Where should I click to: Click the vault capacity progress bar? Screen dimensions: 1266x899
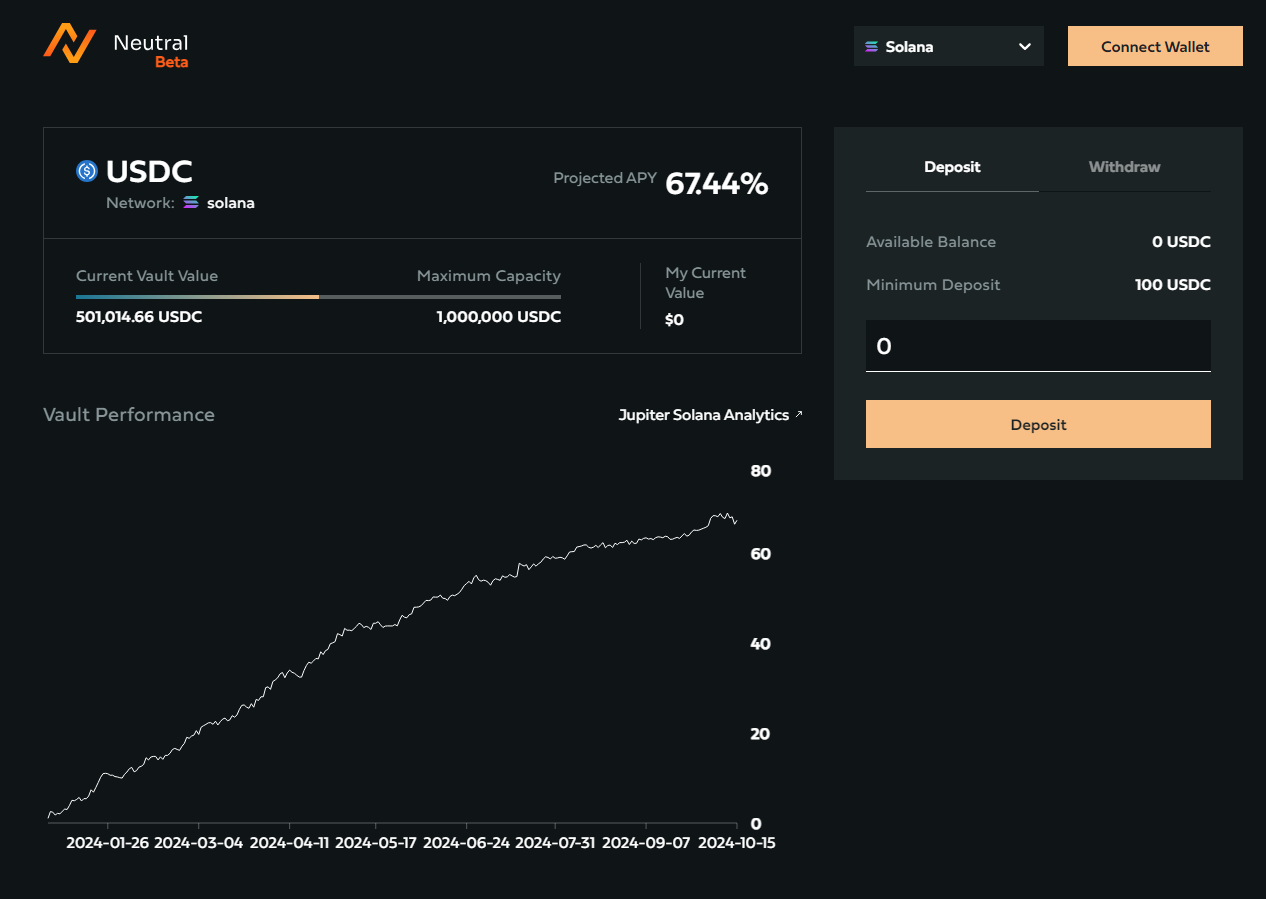tap(318, 297)
